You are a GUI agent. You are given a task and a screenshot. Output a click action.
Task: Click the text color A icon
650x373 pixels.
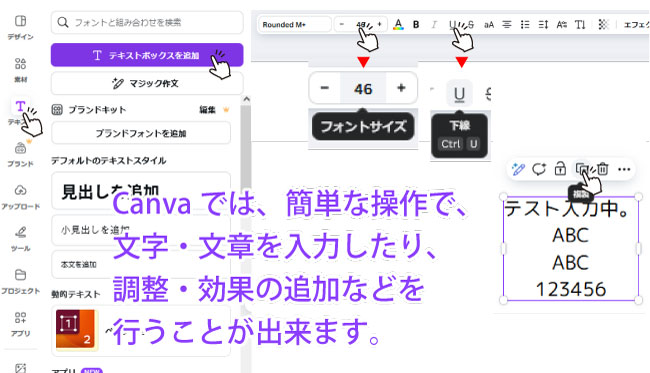(398, 24)
